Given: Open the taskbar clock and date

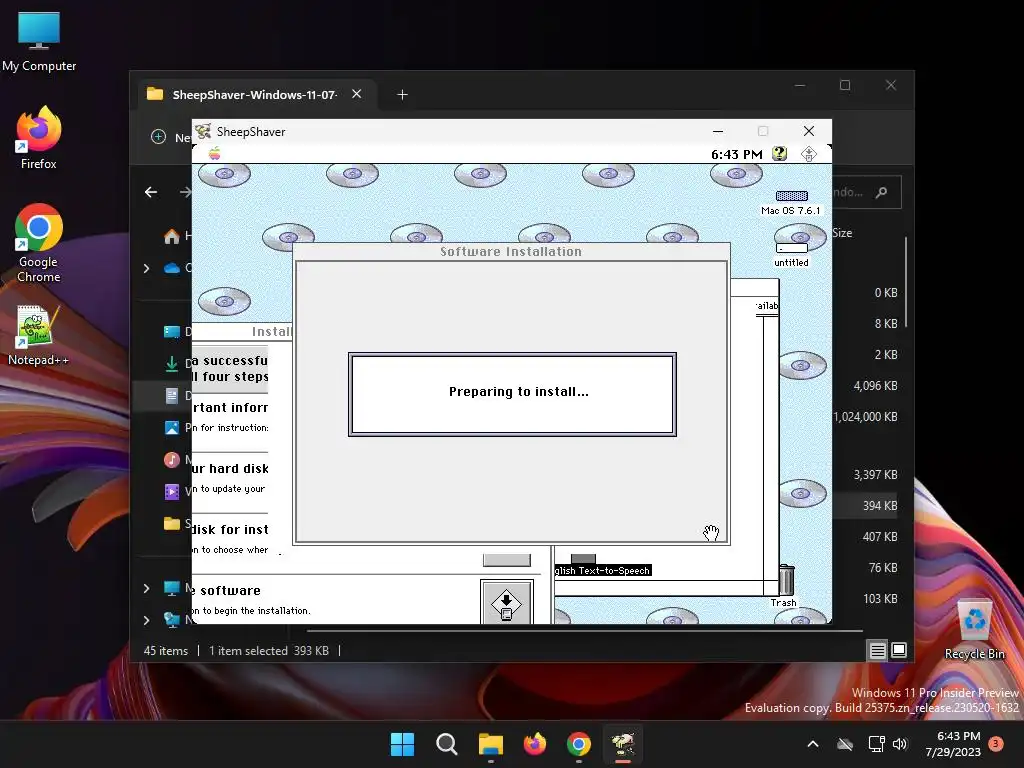Looking at the screenshot, I should (953, 744).
